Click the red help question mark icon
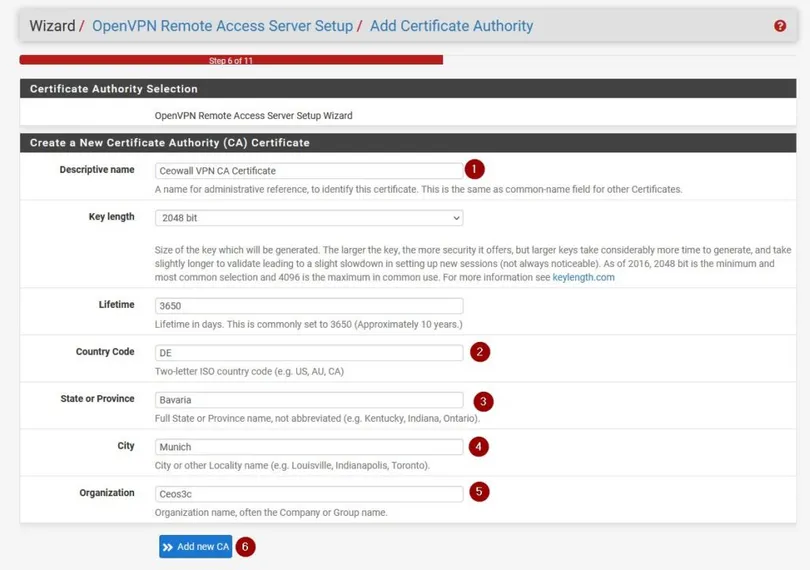Image resolution: width=810 pixels, height=570 pixels. pyautogui.click(x=780, y=26)
